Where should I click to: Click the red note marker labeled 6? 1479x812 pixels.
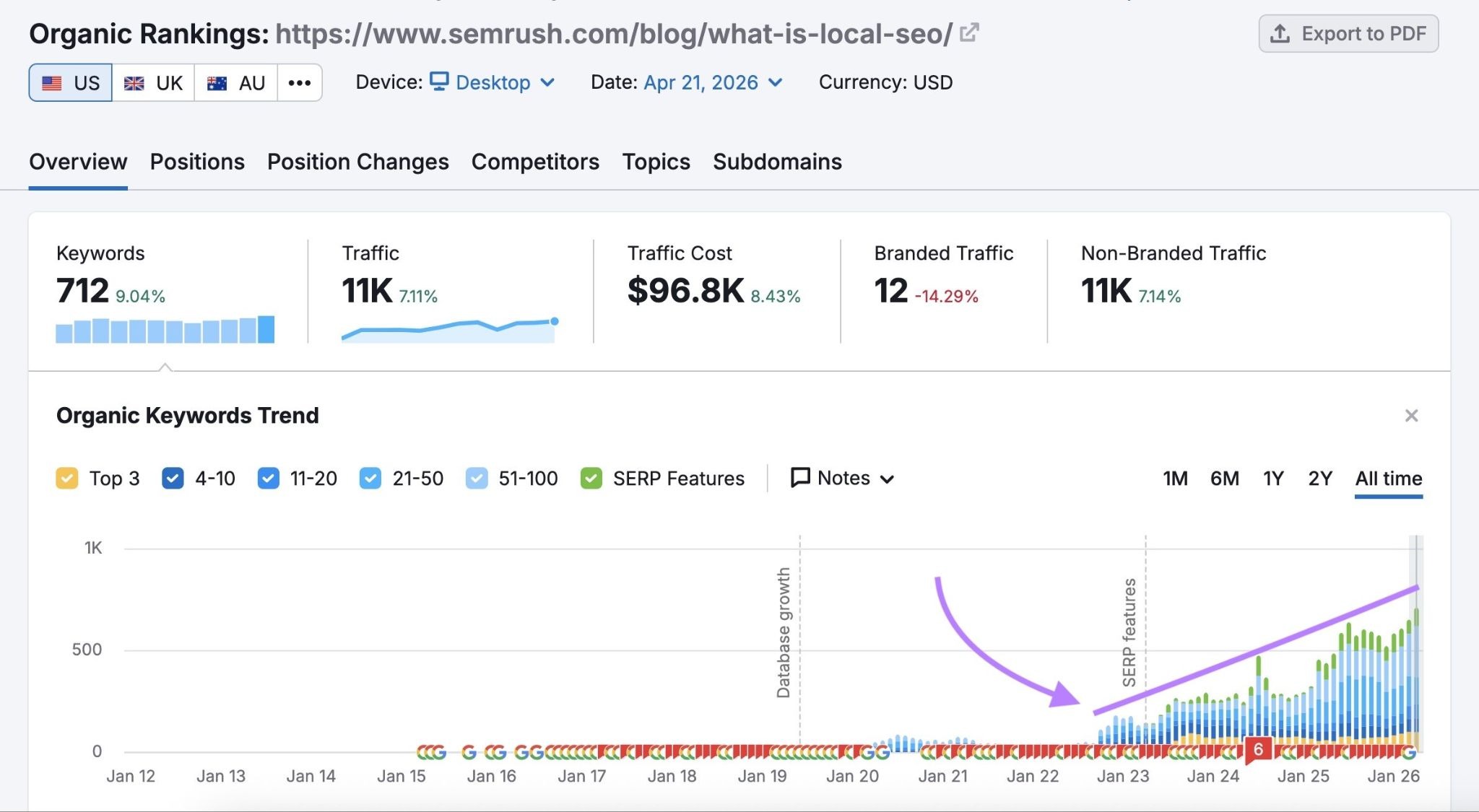pos(1258,749)
